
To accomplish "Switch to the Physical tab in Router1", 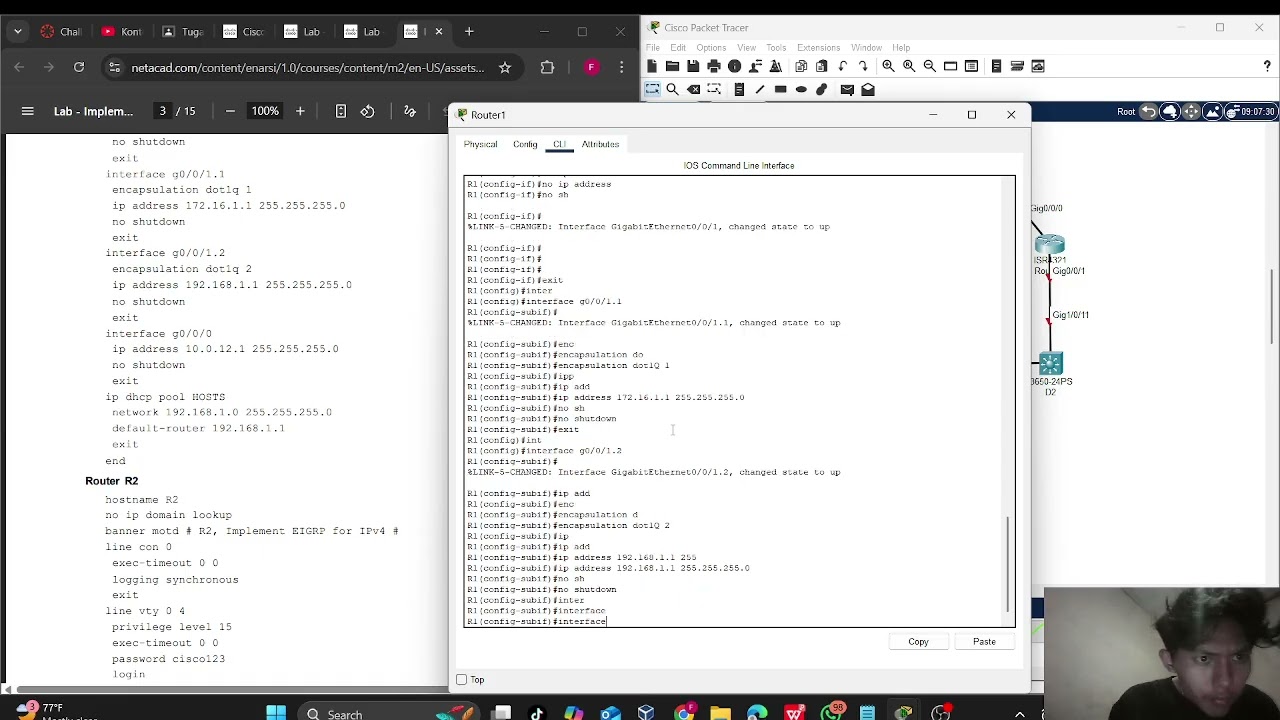I will (480, 144).
